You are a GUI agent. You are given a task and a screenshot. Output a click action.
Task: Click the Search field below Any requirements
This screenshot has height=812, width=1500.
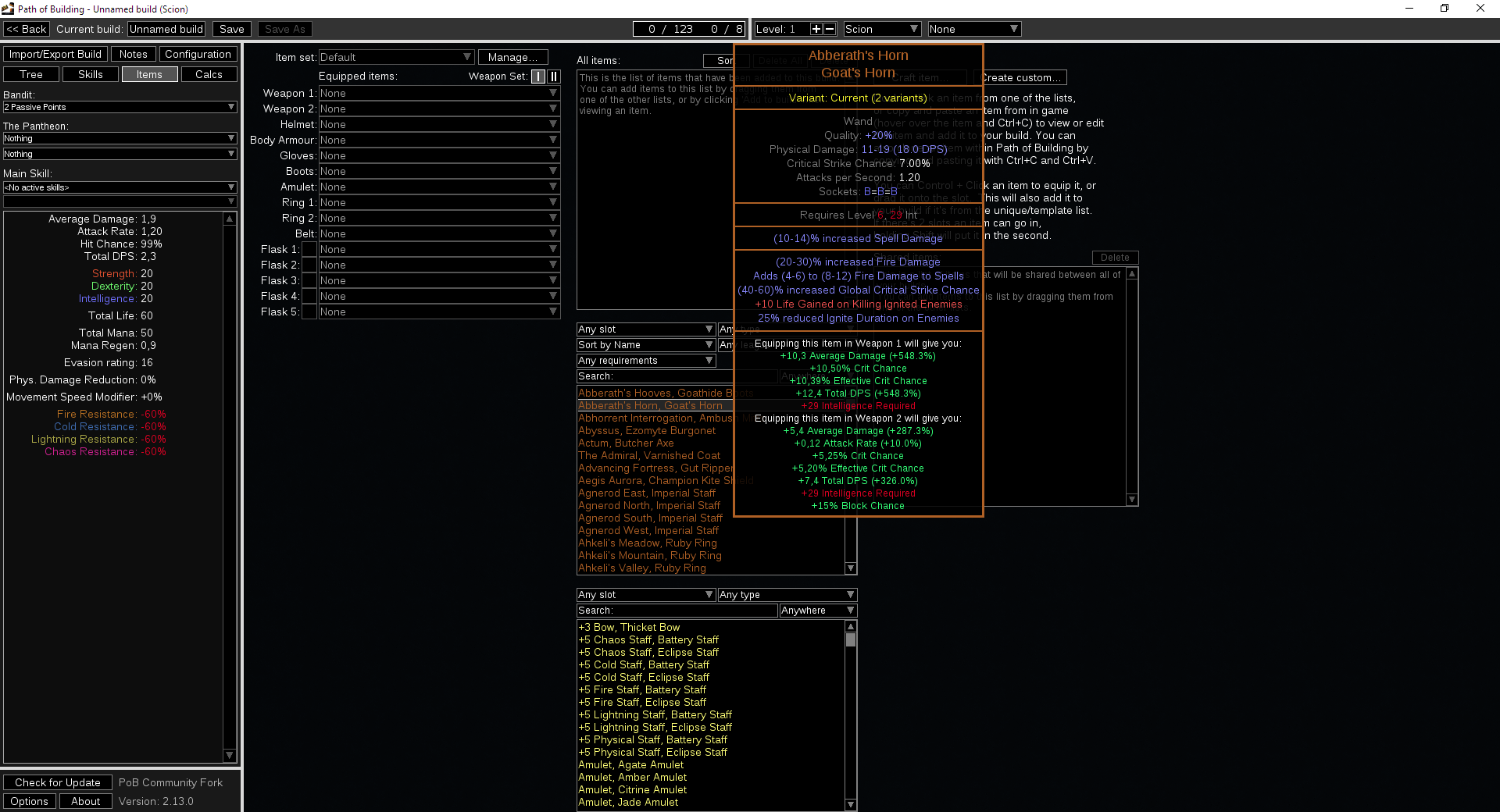click(x=677, y=376)
